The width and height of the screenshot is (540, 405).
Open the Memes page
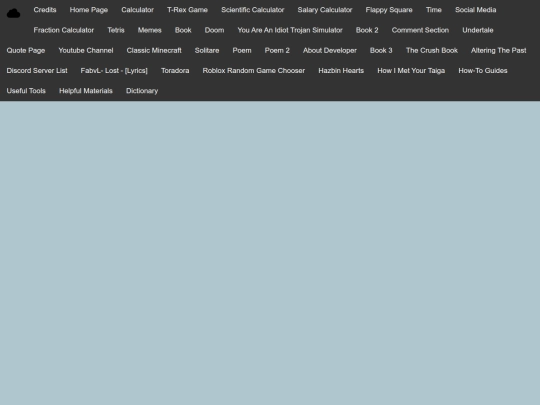point(149,30)
